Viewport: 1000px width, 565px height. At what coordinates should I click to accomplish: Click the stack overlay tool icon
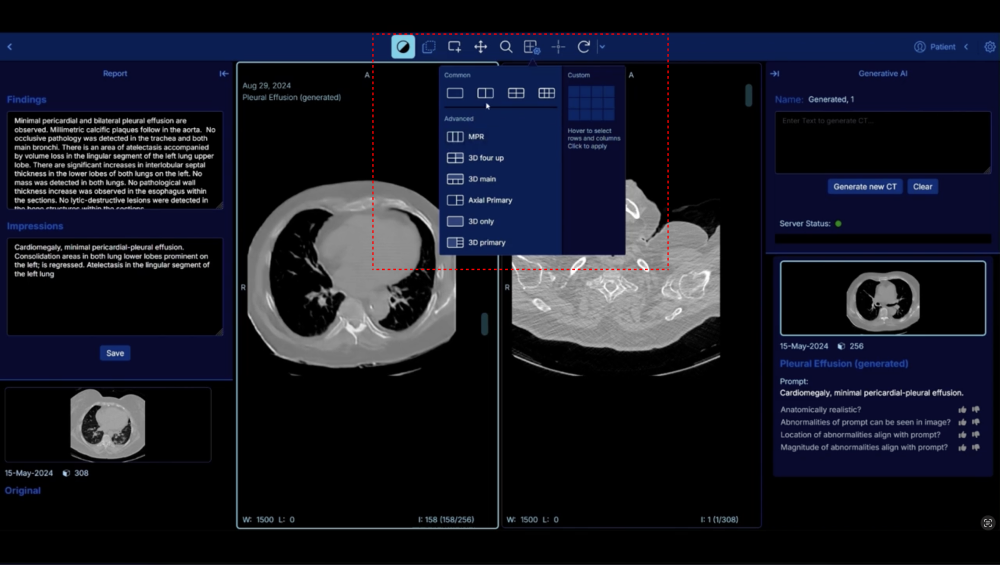pyautogui.click(x=429, y=47)
